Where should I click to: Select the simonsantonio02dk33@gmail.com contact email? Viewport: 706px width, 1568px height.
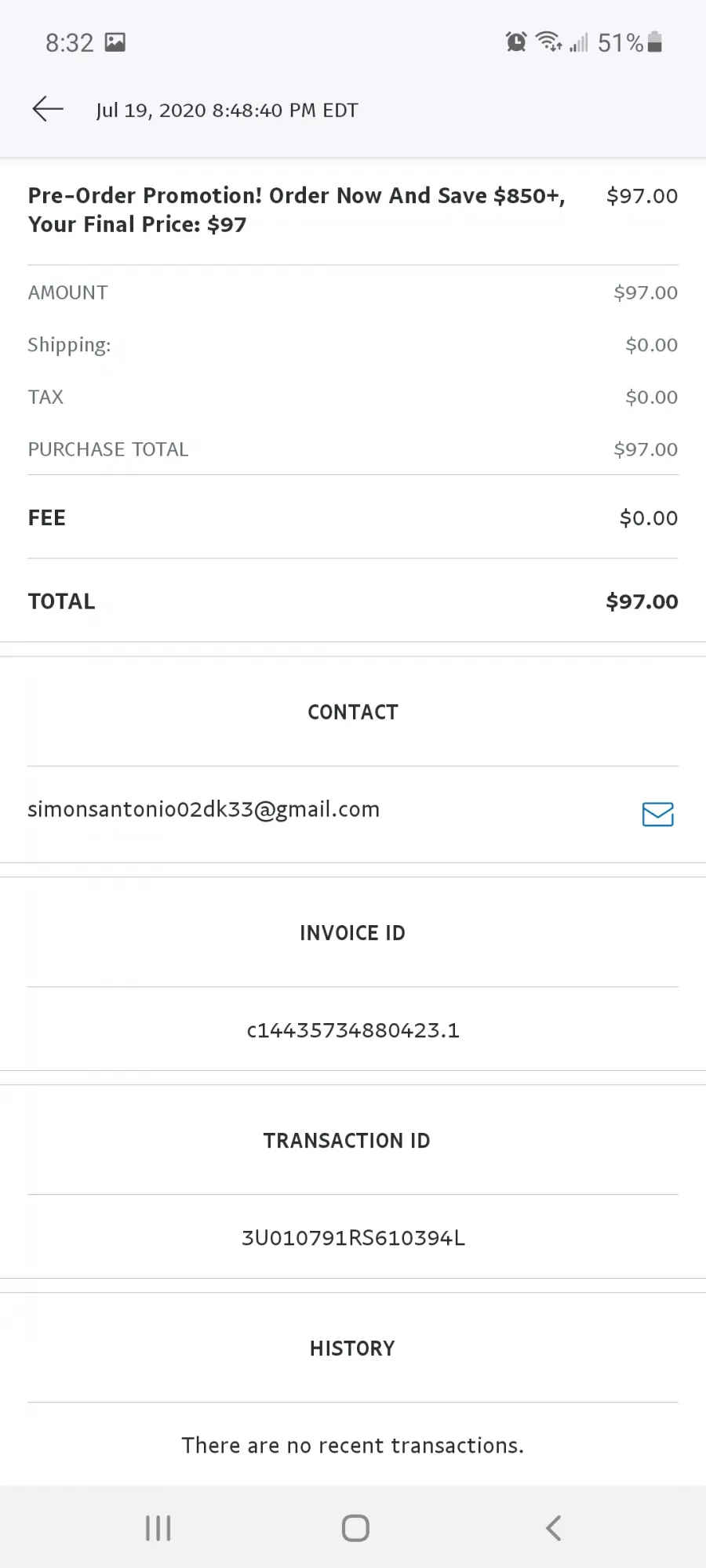point(204,809)
